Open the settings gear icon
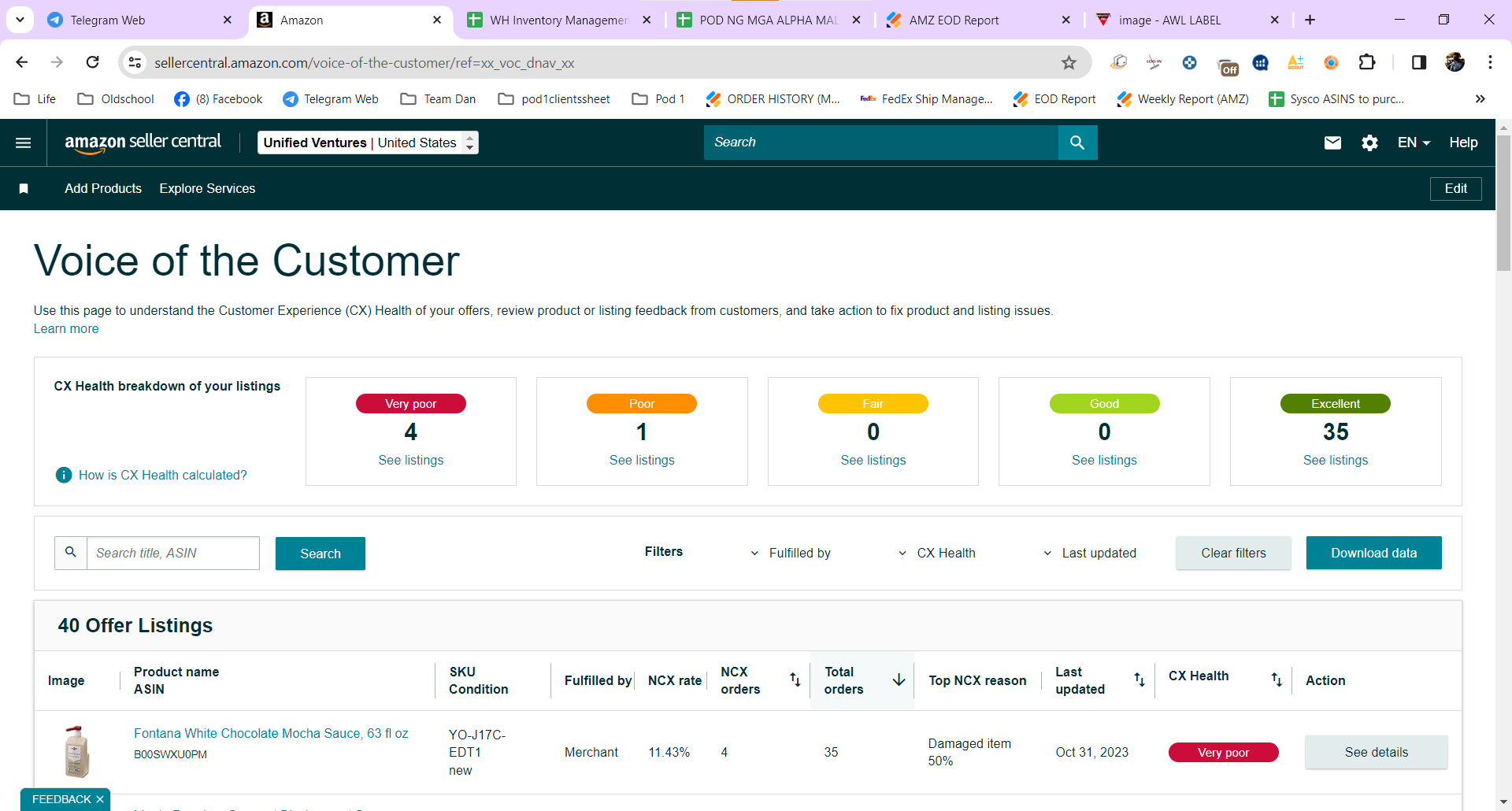 point(1370,143)
